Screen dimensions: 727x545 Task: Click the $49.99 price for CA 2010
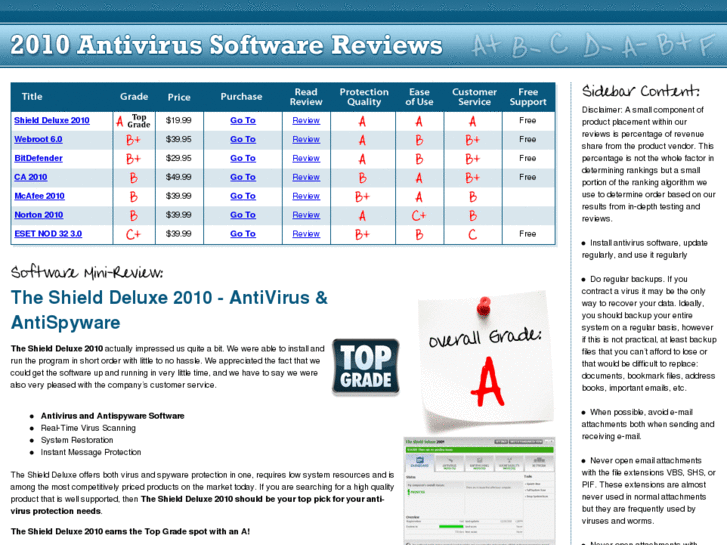(x=179, y=177)
